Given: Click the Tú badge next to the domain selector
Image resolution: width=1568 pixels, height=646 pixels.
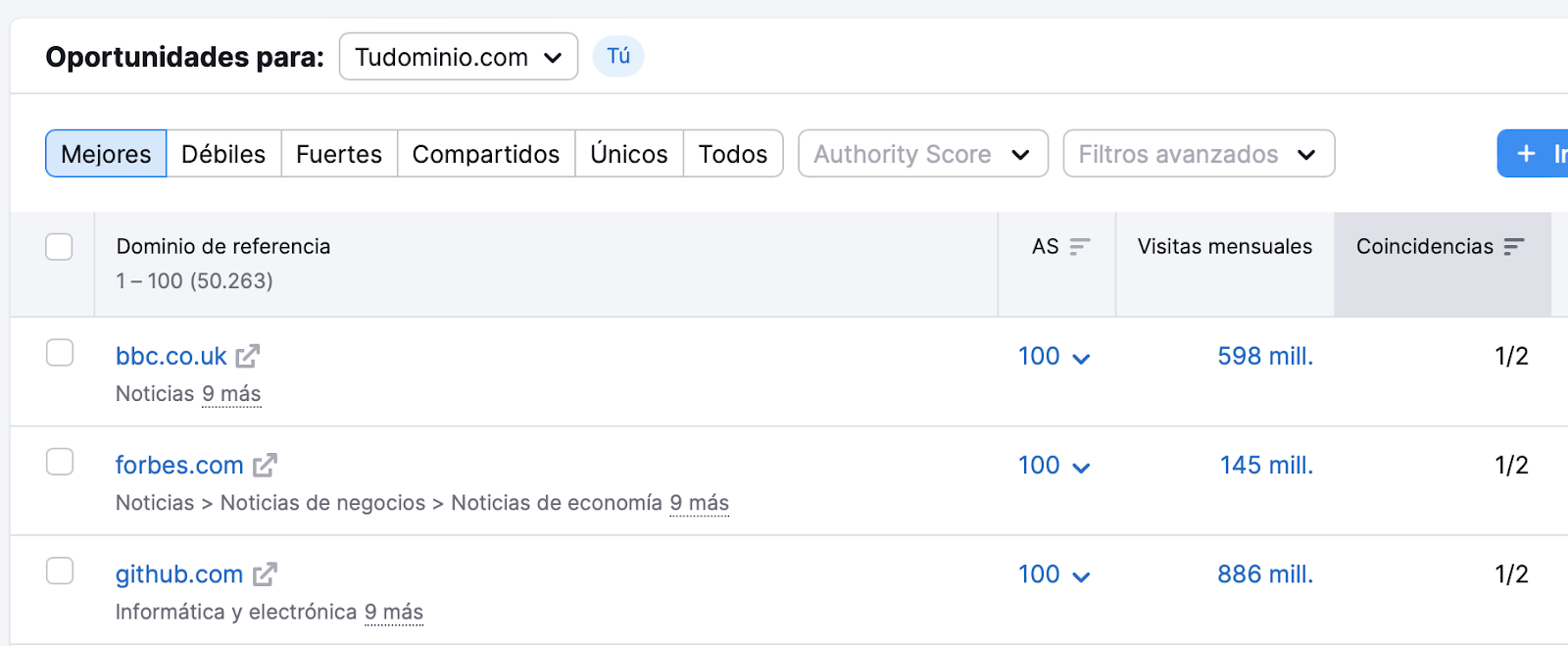Looking at the screenshot, I should tap(617, 57).
